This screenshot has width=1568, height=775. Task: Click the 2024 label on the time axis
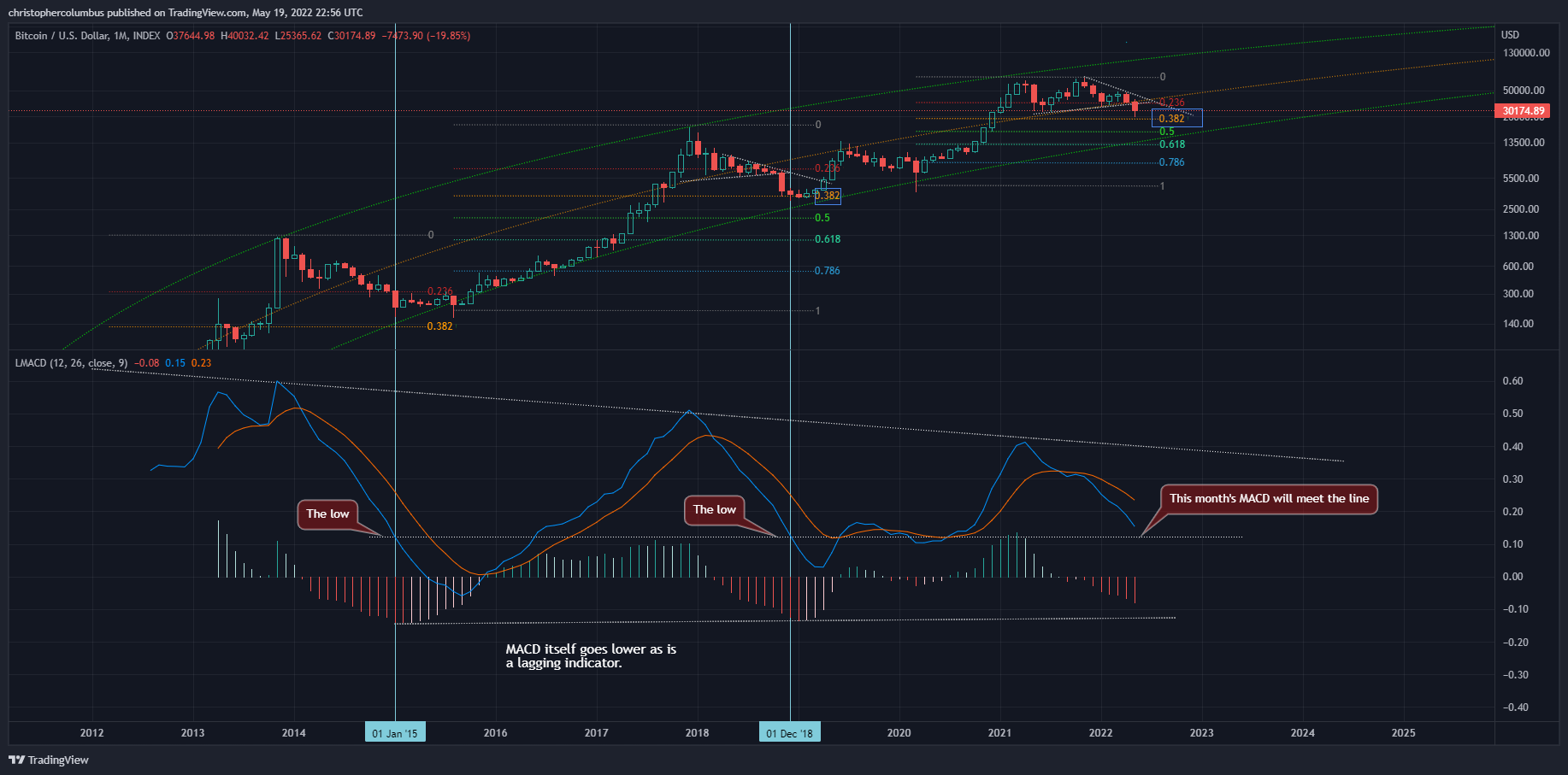tap(1302, 733)
